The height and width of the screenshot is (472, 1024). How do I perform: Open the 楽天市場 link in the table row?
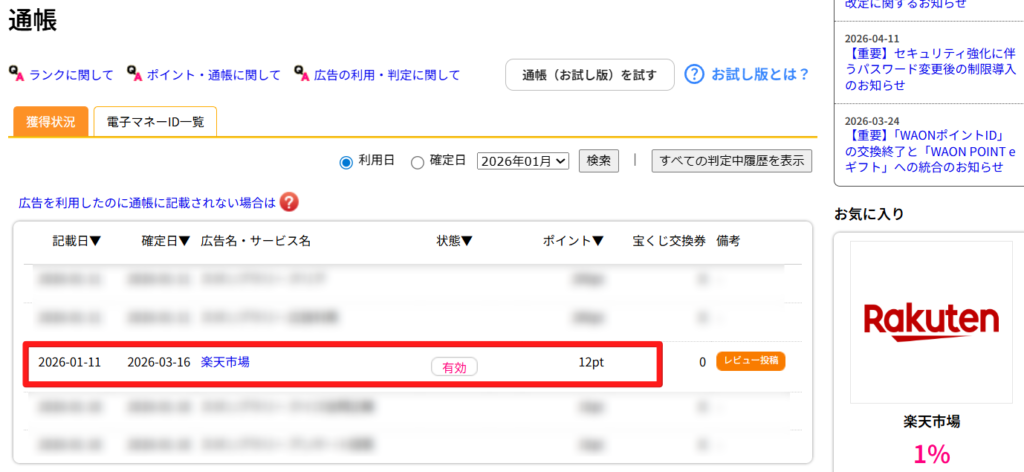point(225,362)
